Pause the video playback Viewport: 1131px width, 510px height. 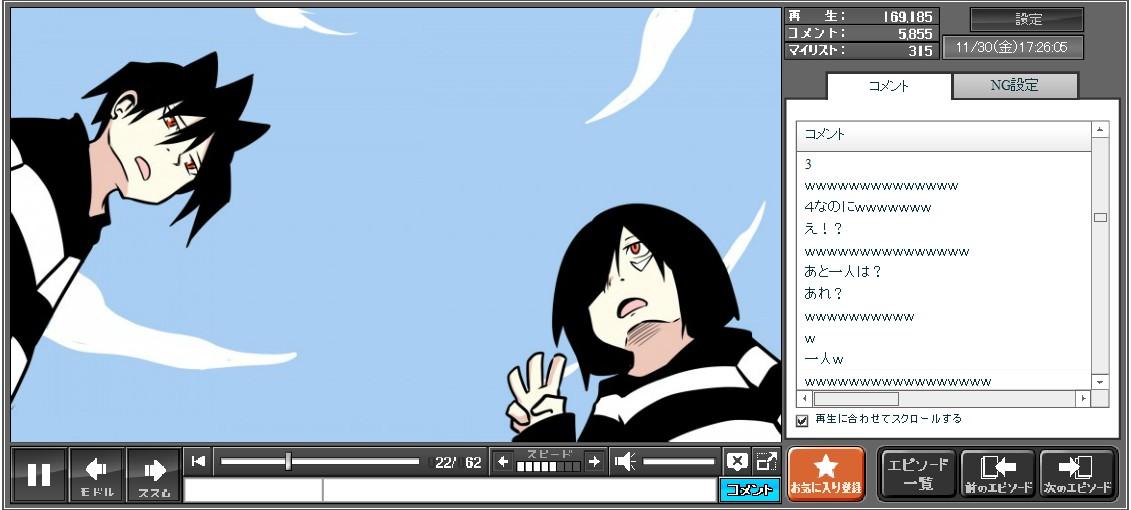tap(39, 474)
